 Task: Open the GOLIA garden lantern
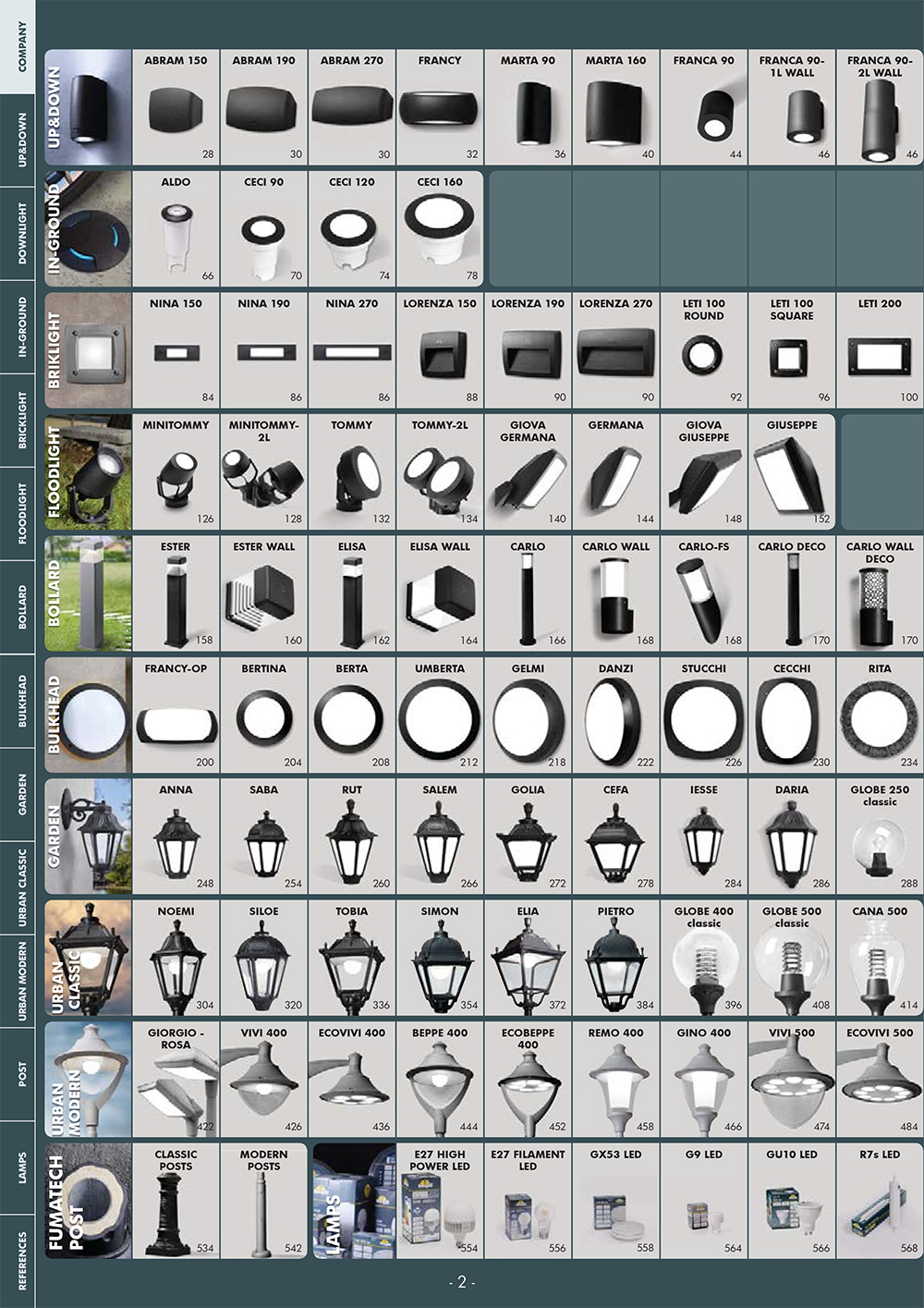click(x=528, y=837)
